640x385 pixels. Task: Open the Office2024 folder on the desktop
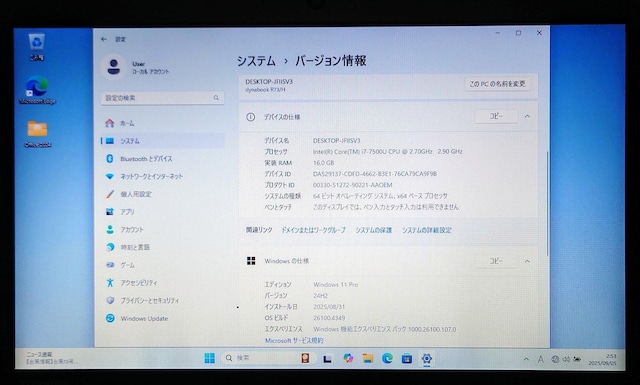[37, 134]
